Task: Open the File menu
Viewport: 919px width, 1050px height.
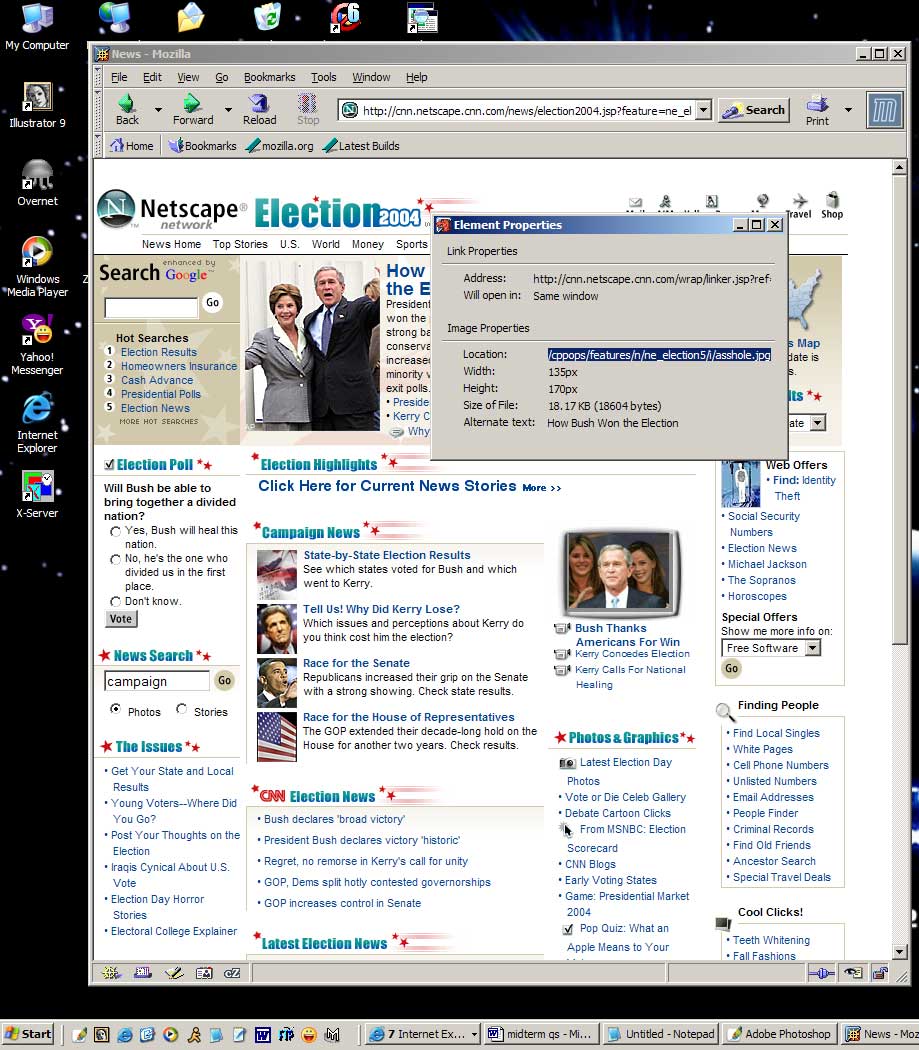Action: 119,77
